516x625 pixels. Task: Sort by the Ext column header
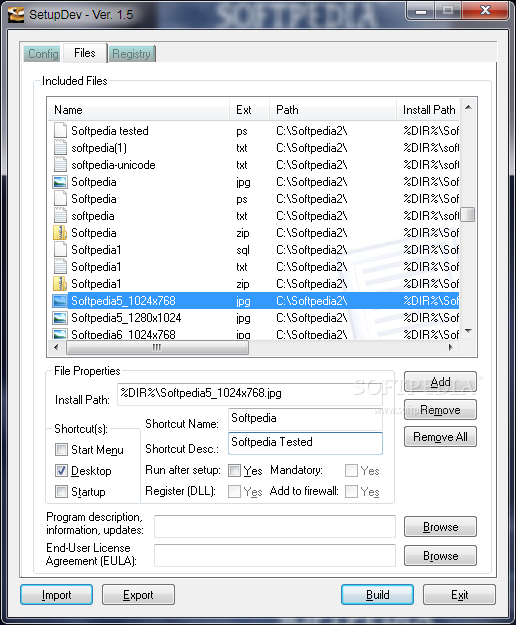click(249, 110)
